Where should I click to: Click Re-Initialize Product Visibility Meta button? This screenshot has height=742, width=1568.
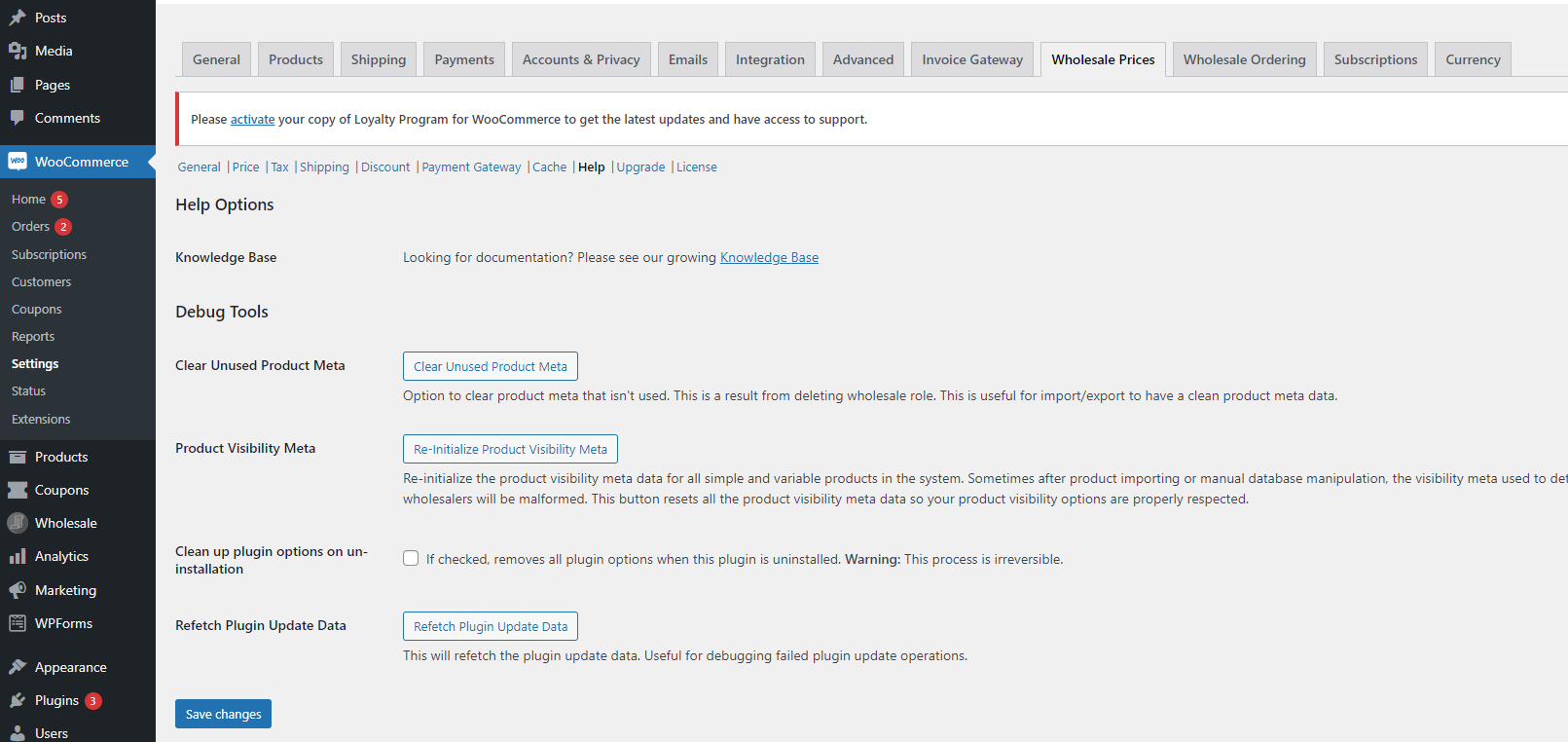510,449
